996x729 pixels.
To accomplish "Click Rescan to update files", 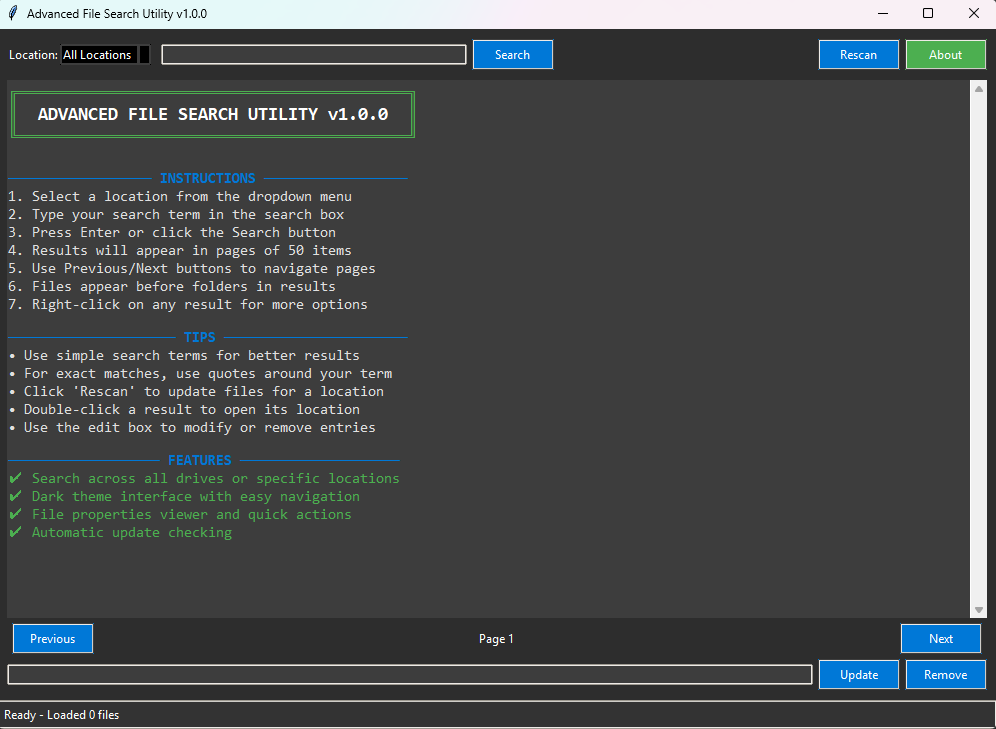I will point(858,55).
